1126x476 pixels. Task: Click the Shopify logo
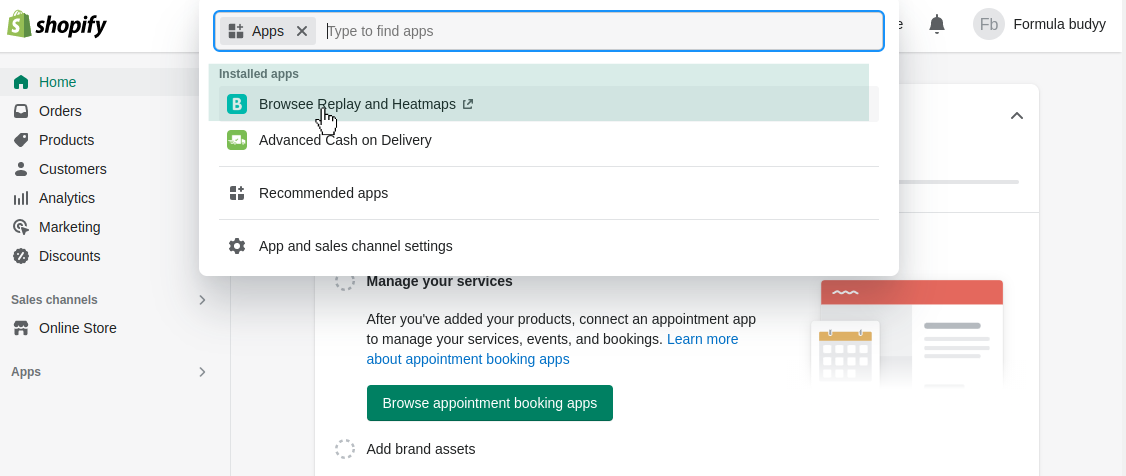57,25
